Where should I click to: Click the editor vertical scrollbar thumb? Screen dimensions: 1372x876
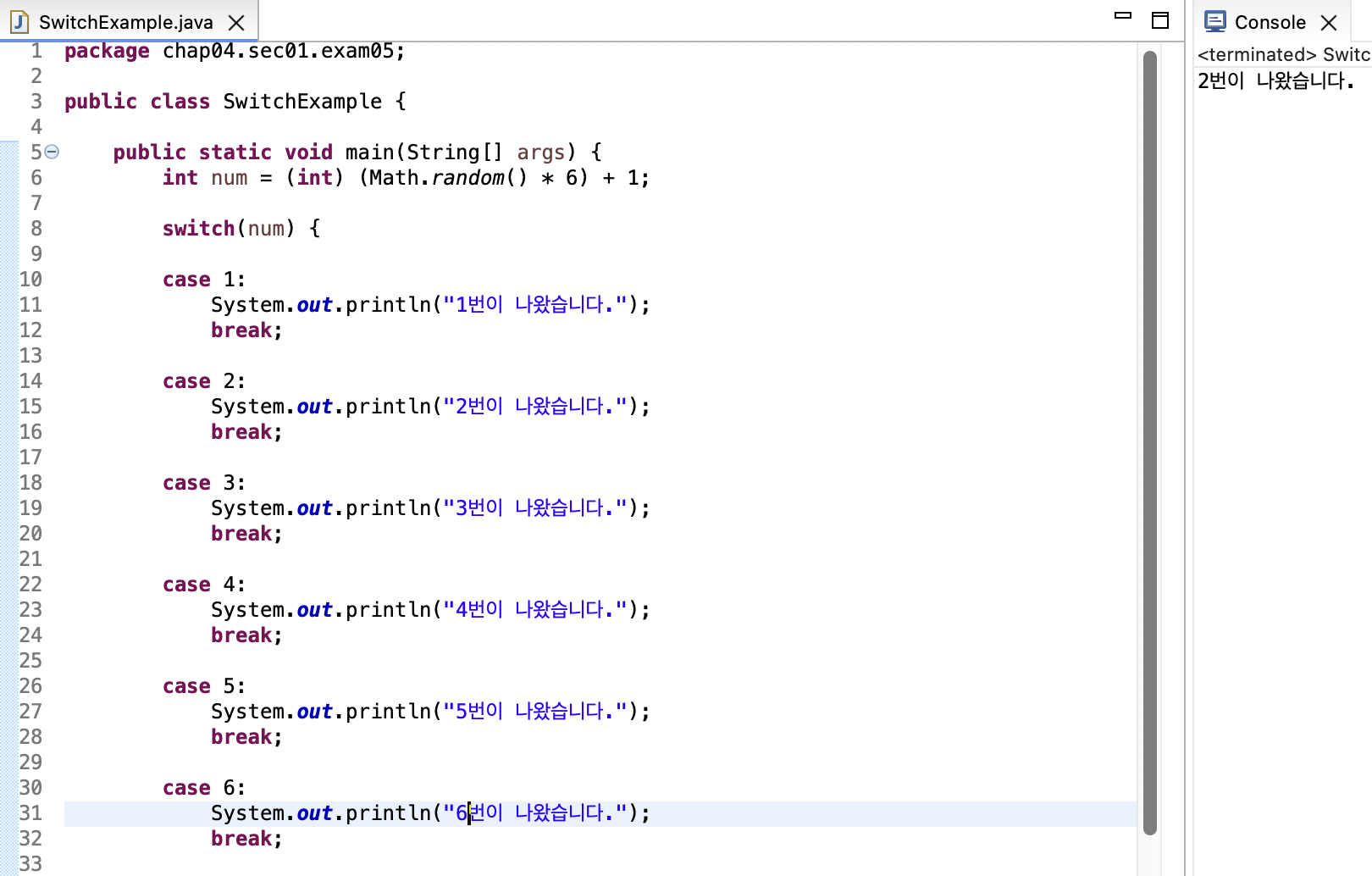pos(1149,443)
